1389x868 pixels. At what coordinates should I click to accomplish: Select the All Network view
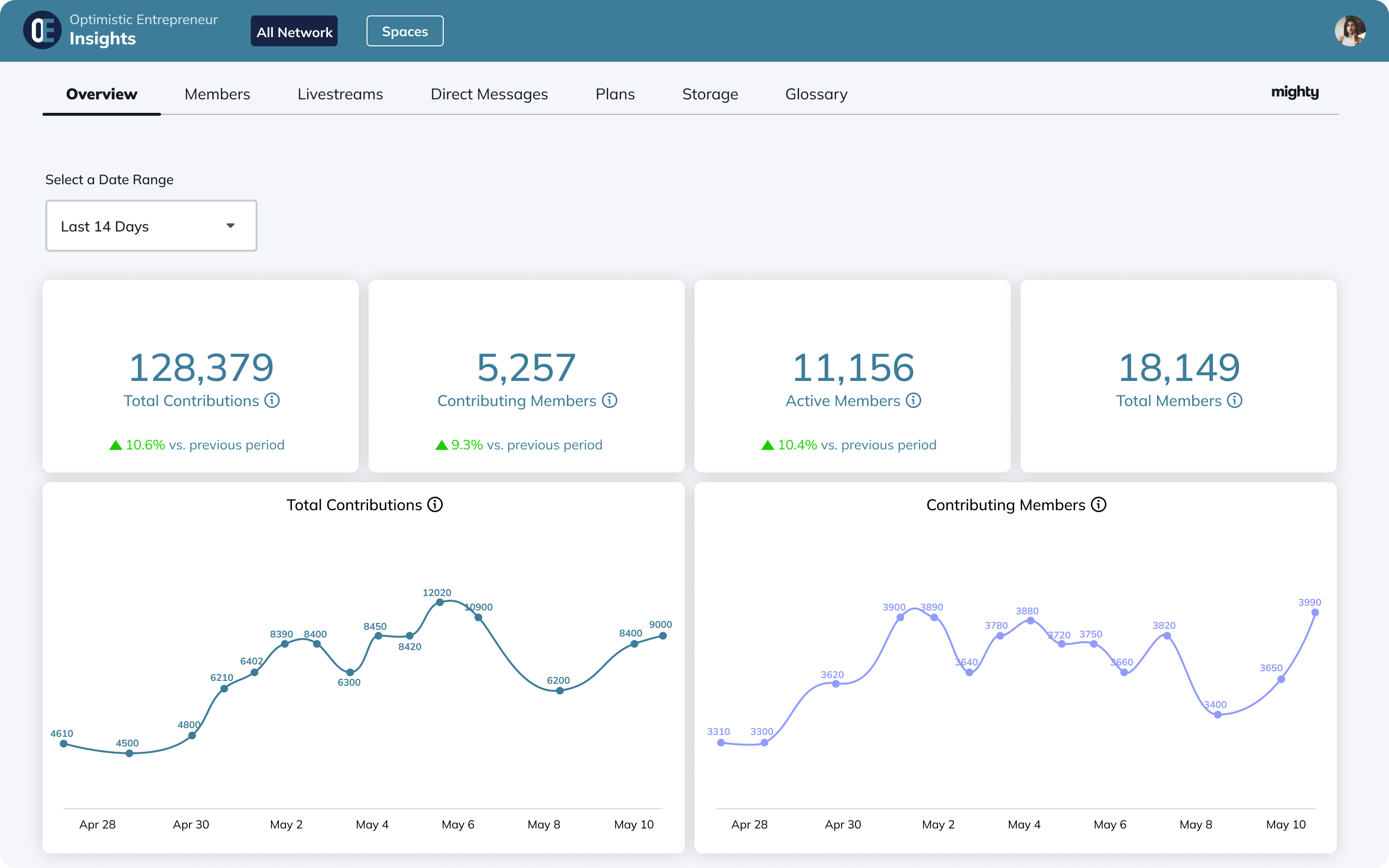click(x=294, y=31)
